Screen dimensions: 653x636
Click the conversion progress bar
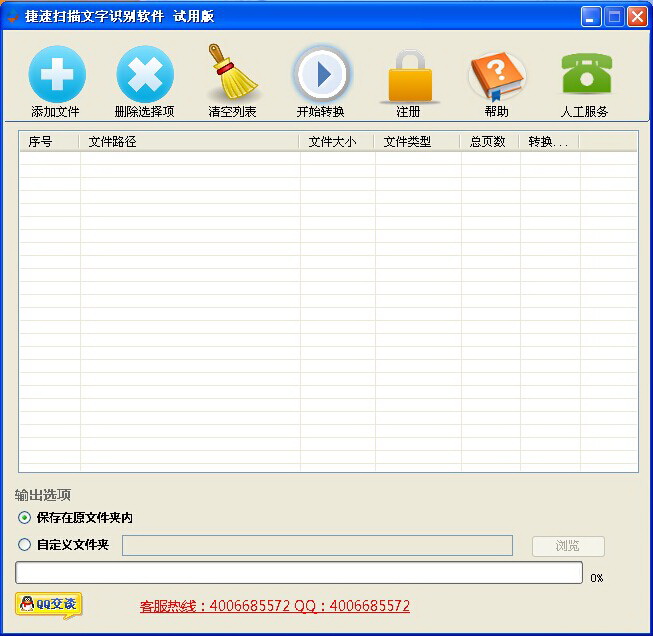pyautogui.click(x=299, y=573)
